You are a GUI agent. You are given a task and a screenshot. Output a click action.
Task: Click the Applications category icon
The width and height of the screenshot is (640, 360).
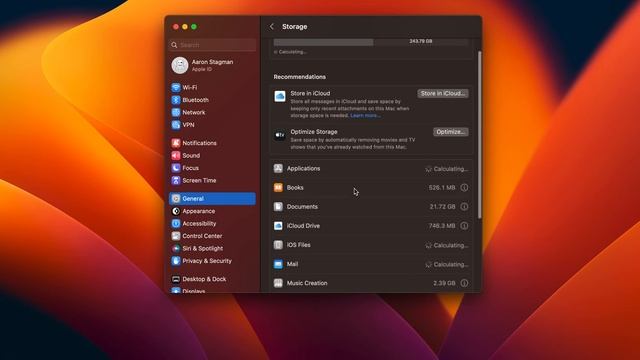click(278, 169)
